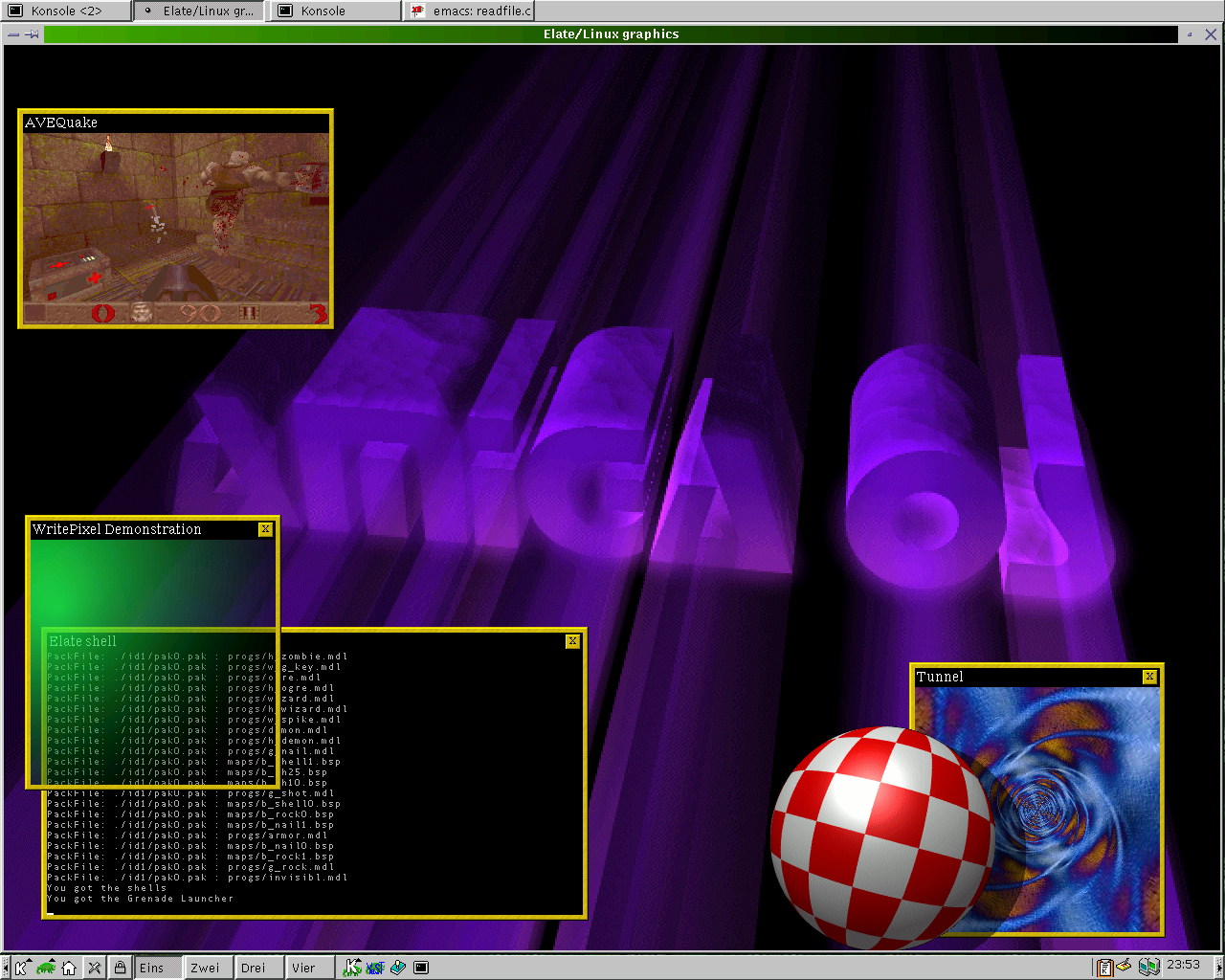Click the crossed tools logout icon
Image resolution: width=1225 pixels, height=980 pixels.
click(x=94, y=968)
